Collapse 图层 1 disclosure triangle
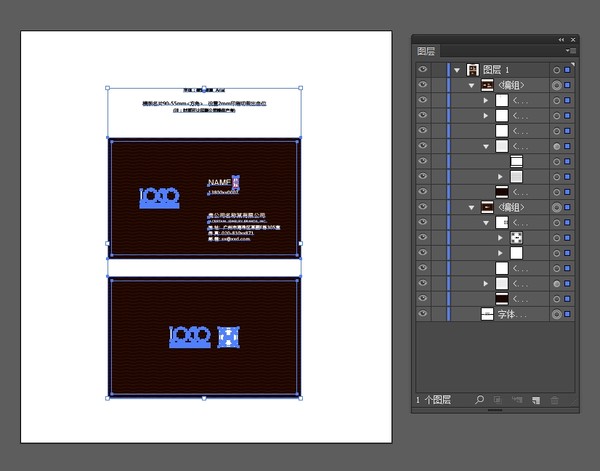Image resolution: width=600 pixels, height=471 pixels. [x=457, y=70]
